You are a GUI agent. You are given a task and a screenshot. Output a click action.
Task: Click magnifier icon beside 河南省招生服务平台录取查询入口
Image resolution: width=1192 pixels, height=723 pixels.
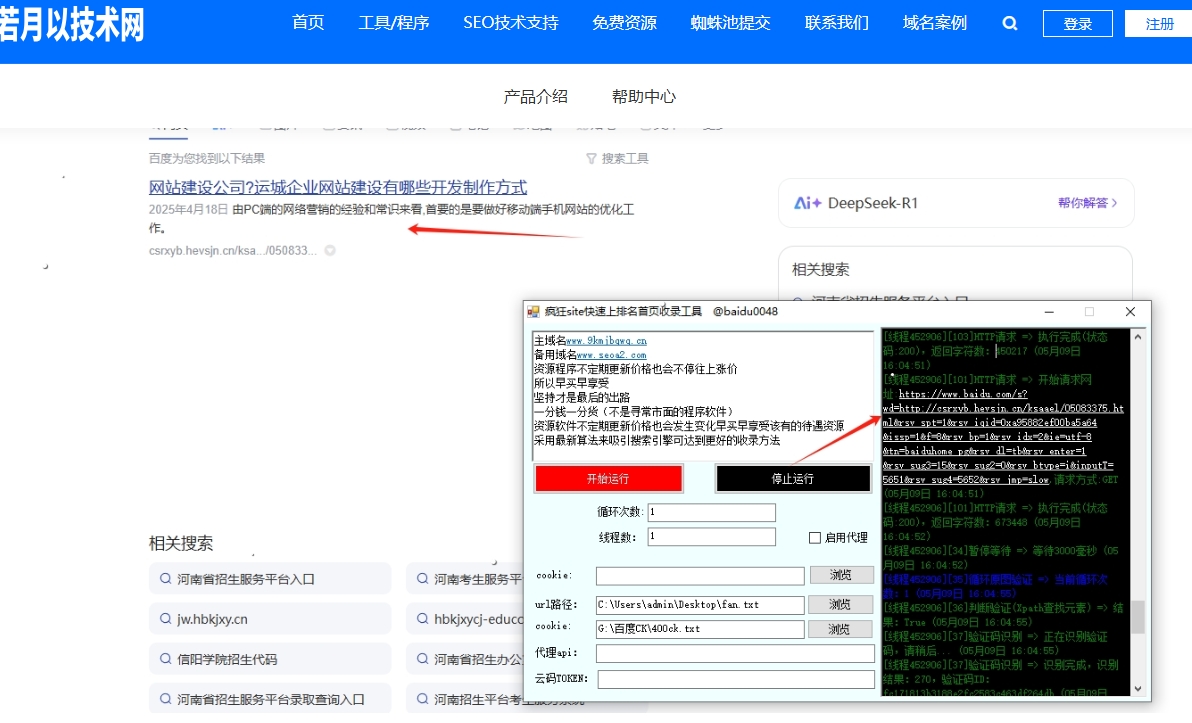(x=165, y=699)
